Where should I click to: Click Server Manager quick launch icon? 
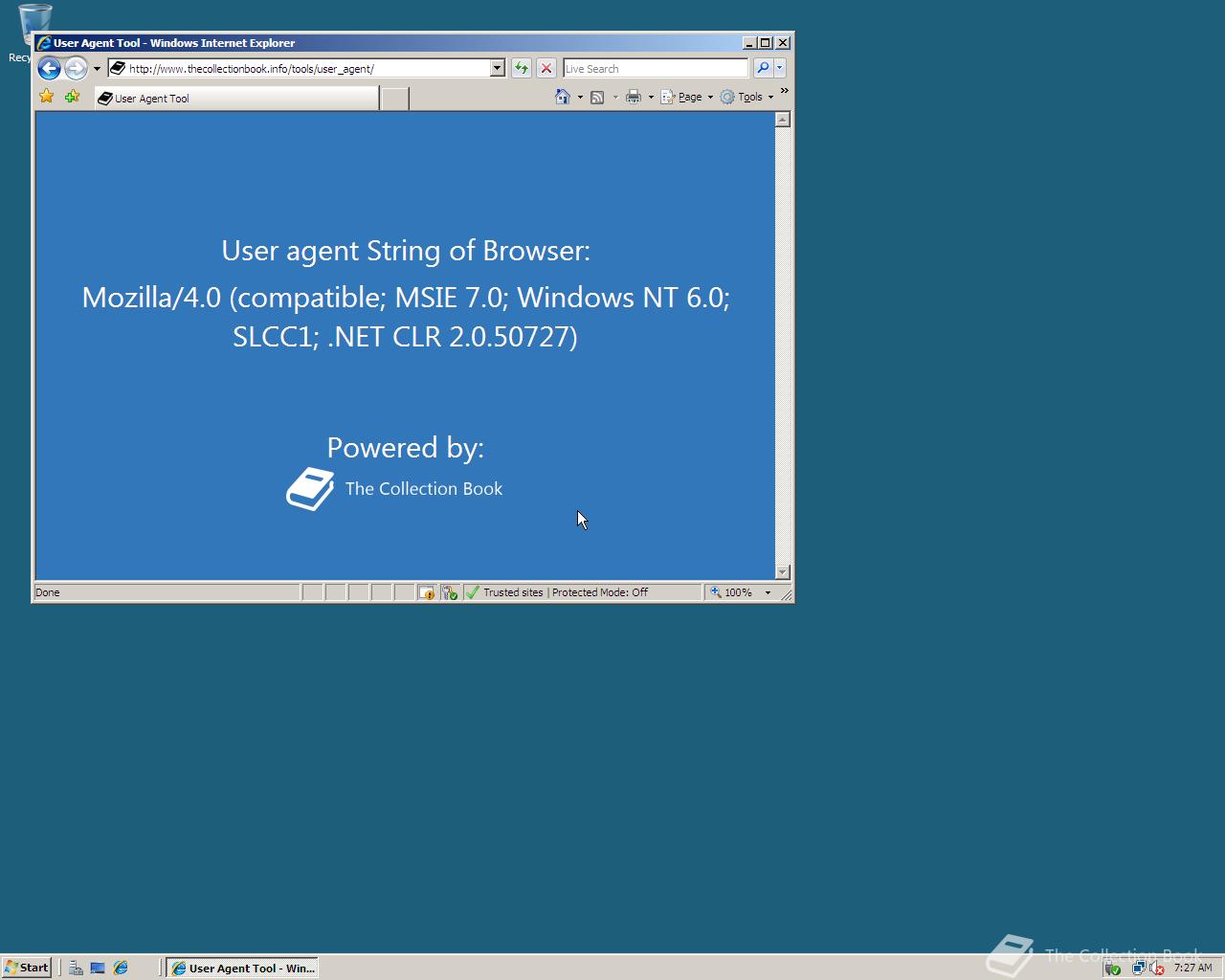(76, 968)
